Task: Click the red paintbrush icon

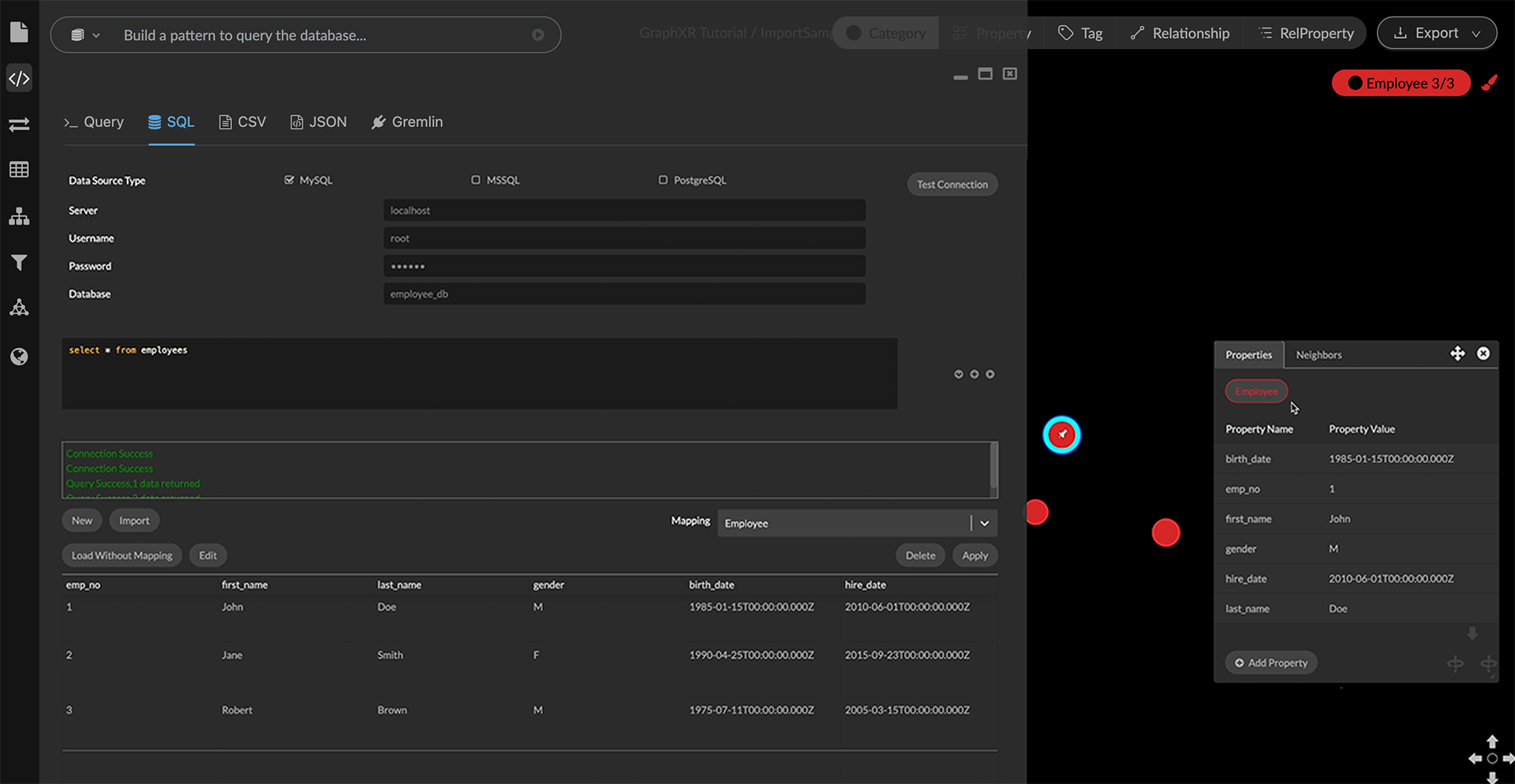Action: [1489, 83]
